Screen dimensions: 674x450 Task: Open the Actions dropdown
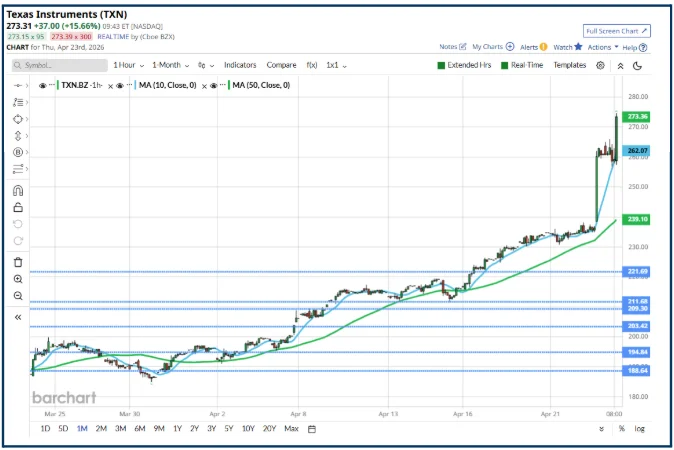coord(603,47)
